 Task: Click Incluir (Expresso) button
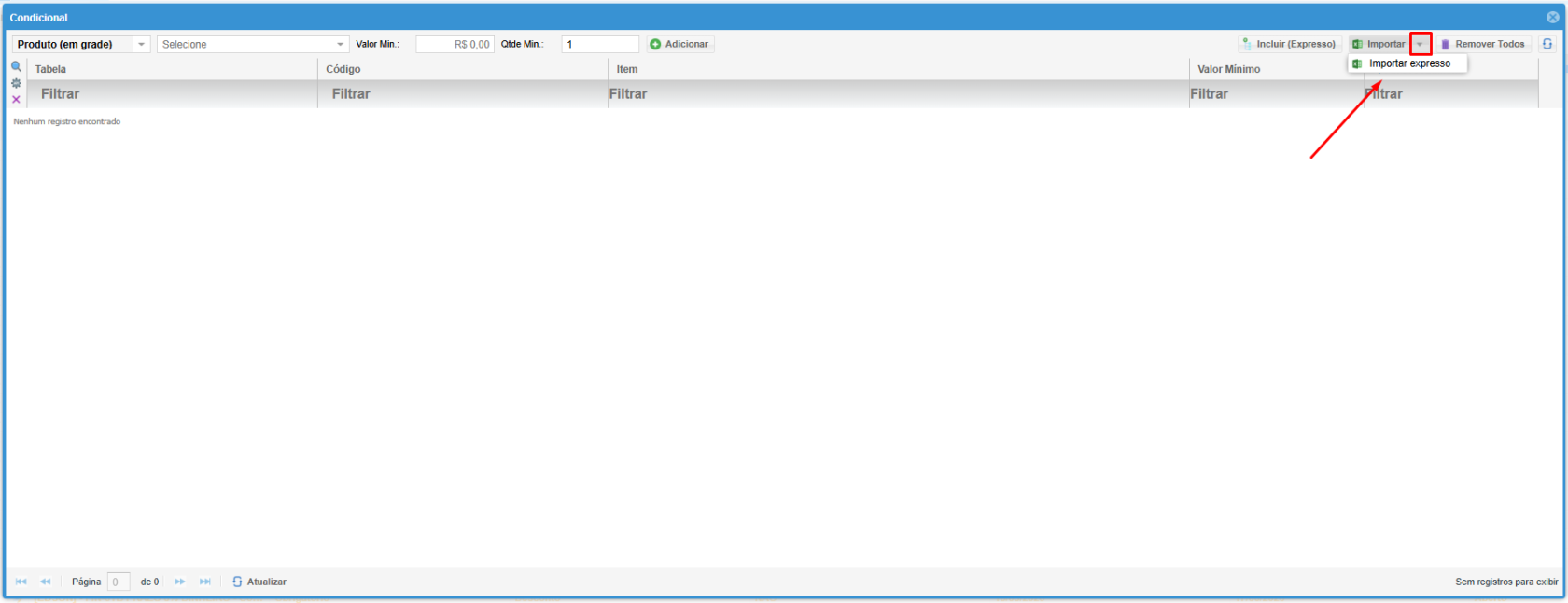(1289, 44)
